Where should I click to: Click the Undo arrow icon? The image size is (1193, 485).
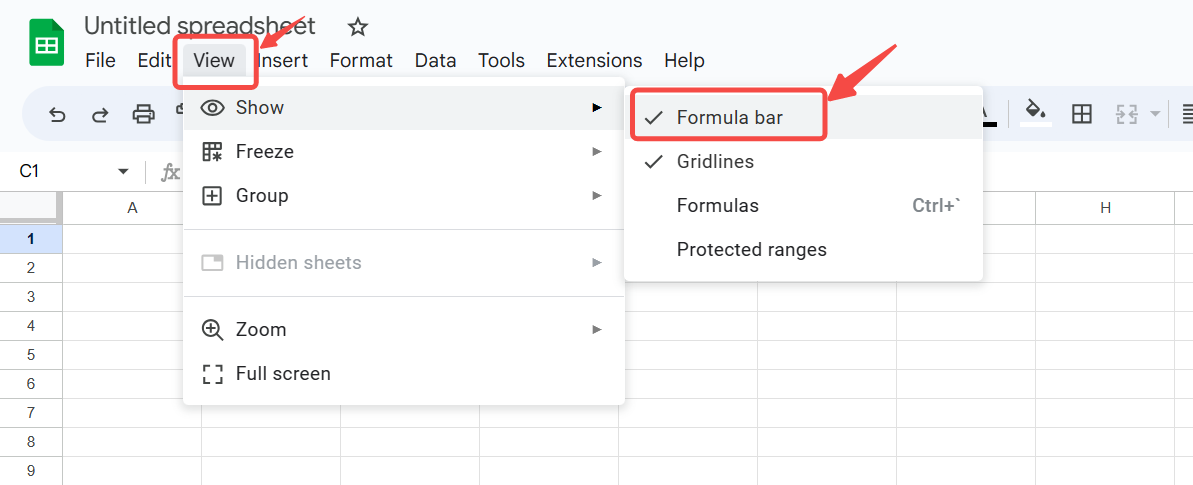[57, 114]
